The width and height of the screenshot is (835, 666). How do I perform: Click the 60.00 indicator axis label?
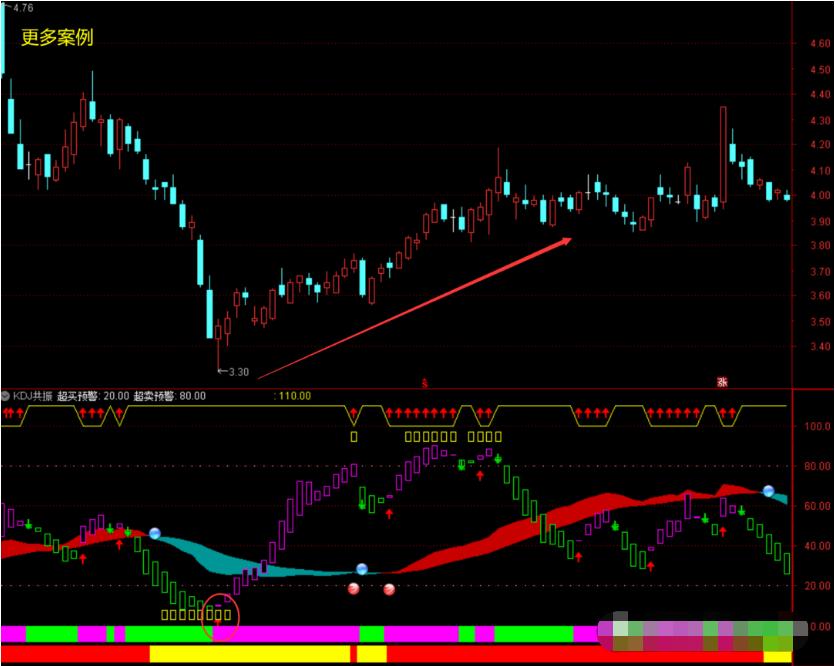(817, 506)
